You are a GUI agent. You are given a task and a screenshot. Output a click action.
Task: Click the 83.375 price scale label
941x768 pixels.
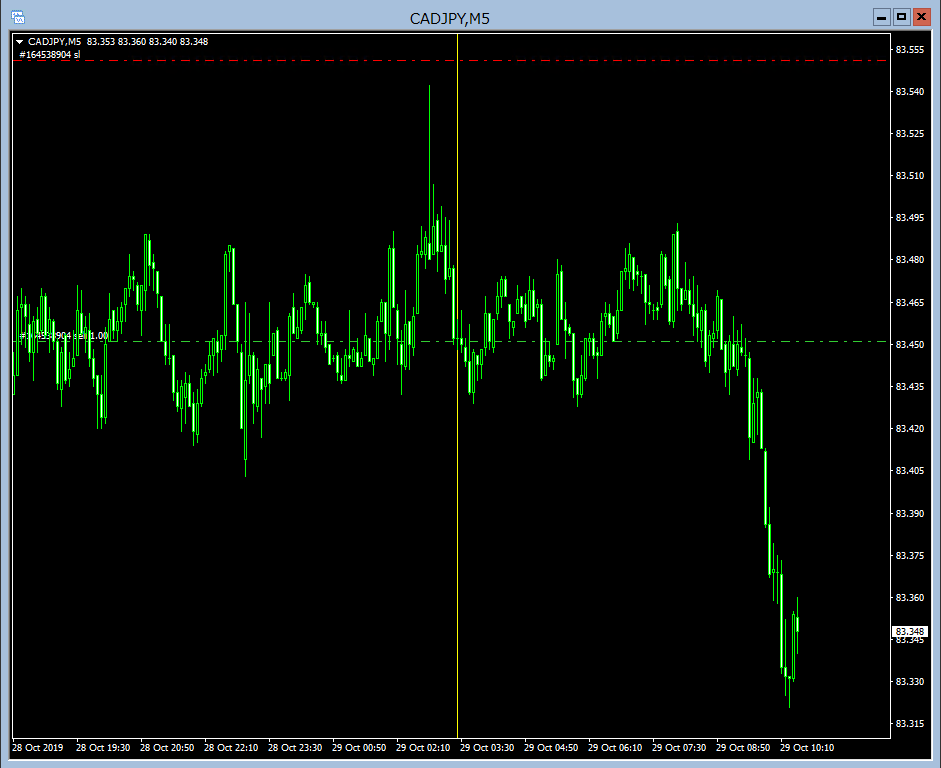click(x=910, y=556)
